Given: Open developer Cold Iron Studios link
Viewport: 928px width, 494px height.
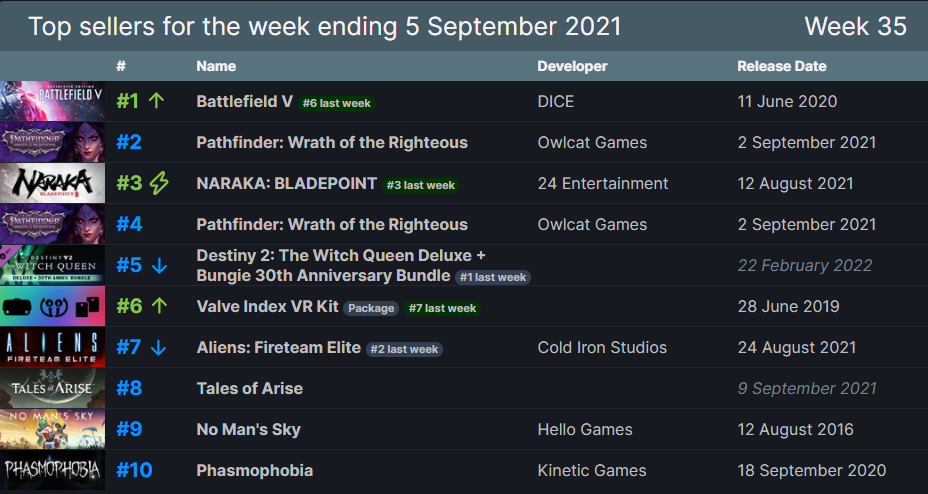Looking at the screenshot, I should coord(602,347).
